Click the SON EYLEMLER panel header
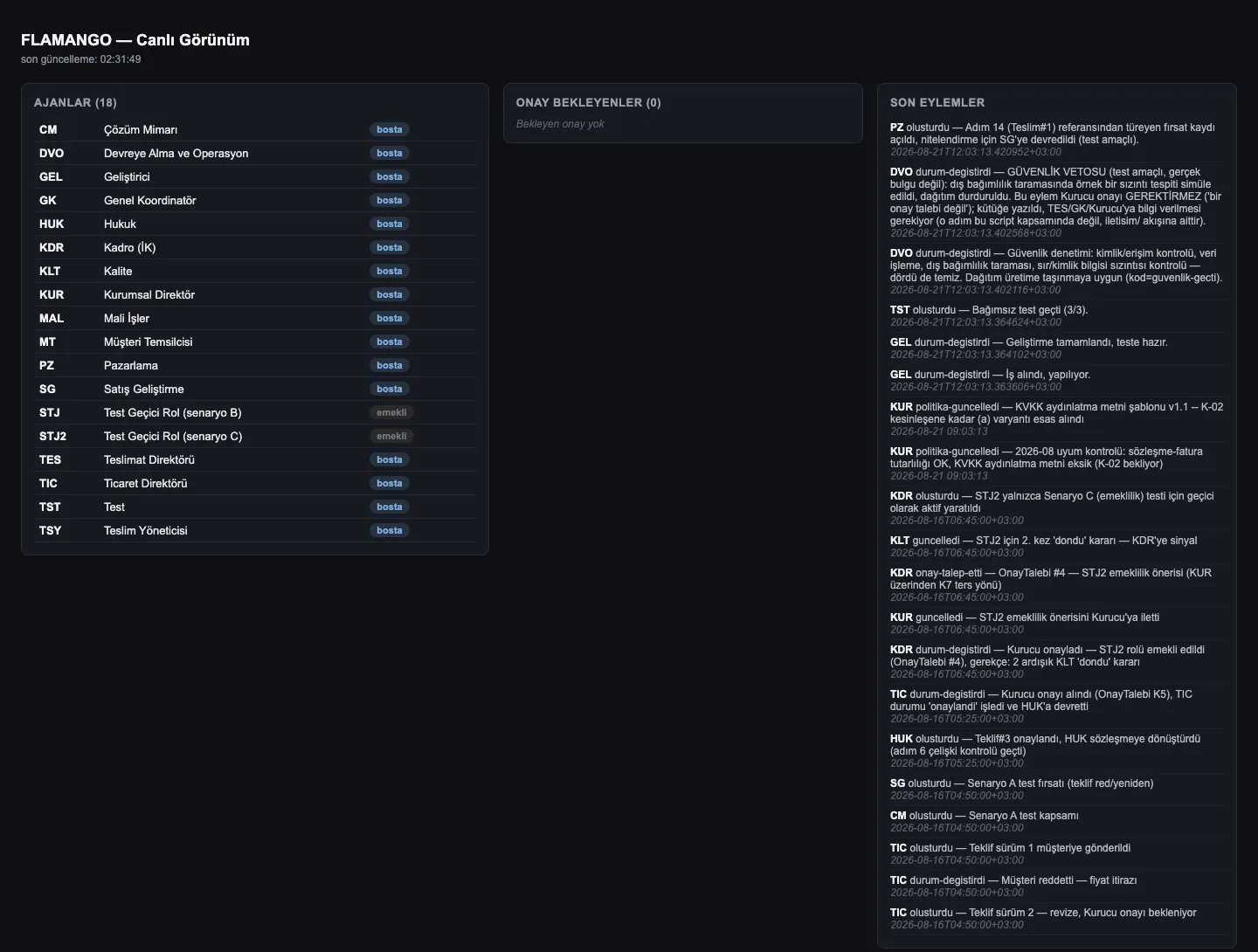Image resolution: width=1258 pixels, height=952 pixels. pyautogui.click(x=937, y=102)
